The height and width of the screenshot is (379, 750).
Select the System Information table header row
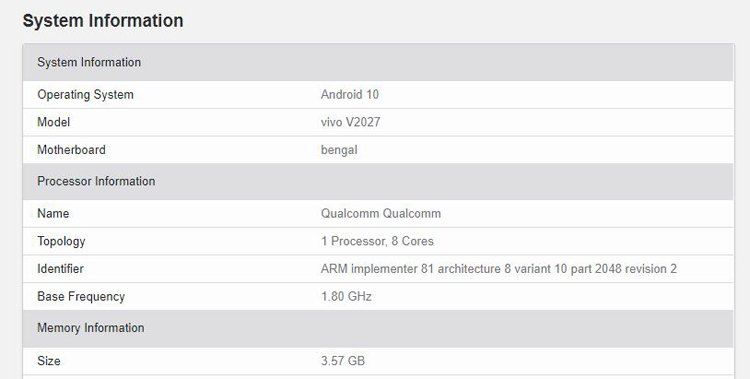(378, 62)
